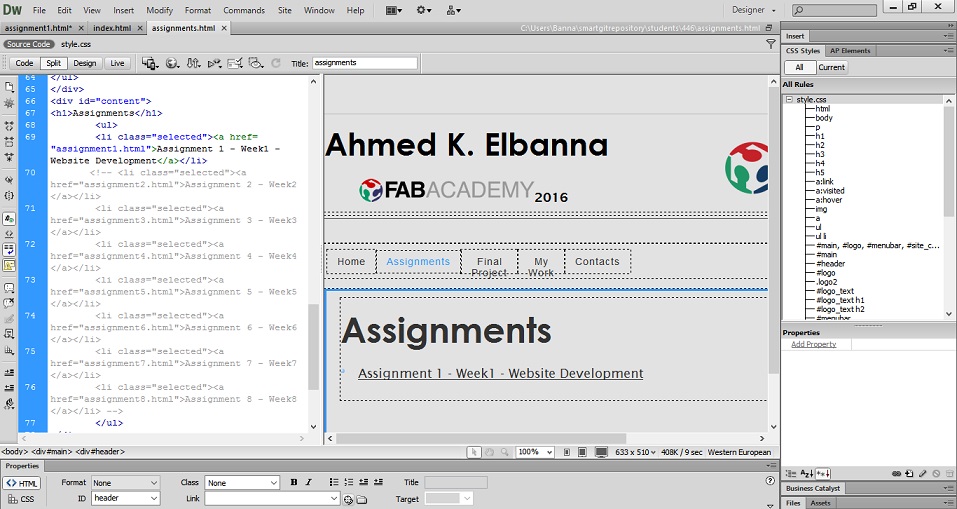Open the Designer workspace switcher
Viewport: 957px width, 509px height.
754,10
